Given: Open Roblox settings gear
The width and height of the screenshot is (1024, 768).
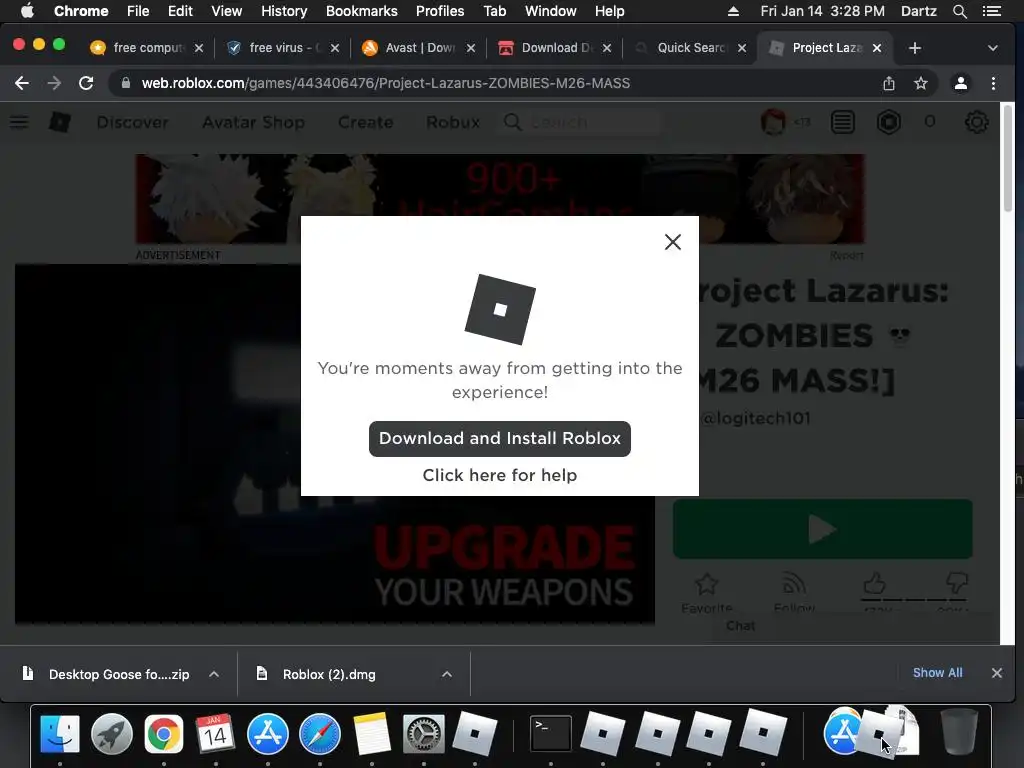Looking at the screenshot, I should click(x=977, y=122).
